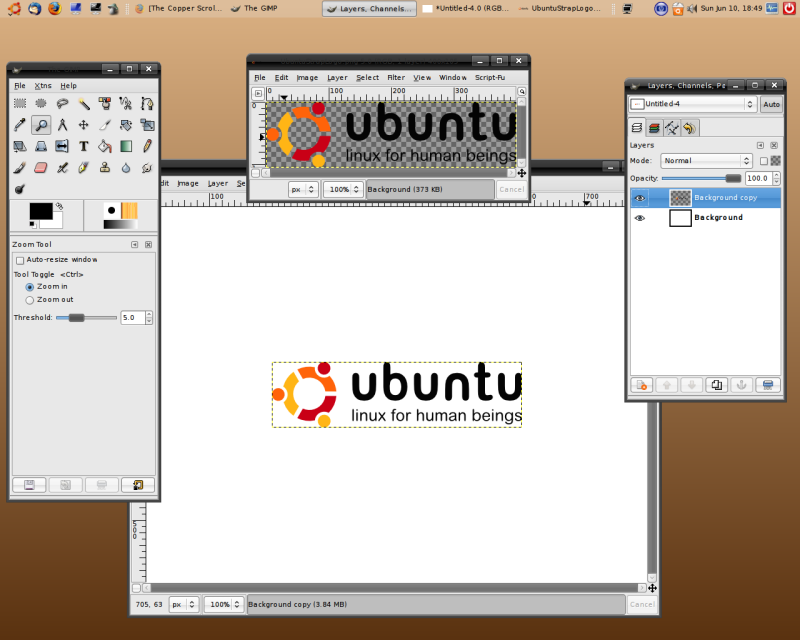Open the Xtns menu in toolbox
This screenshot has height=640, width=800.
(x=43, y=86)
